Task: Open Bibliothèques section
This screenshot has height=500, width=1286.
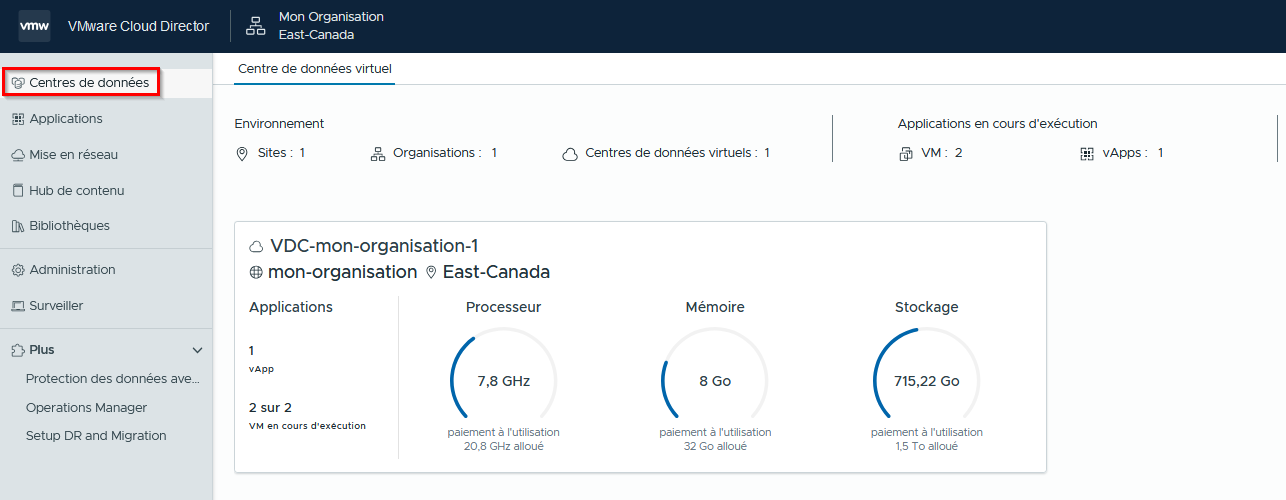Action: 70,226
